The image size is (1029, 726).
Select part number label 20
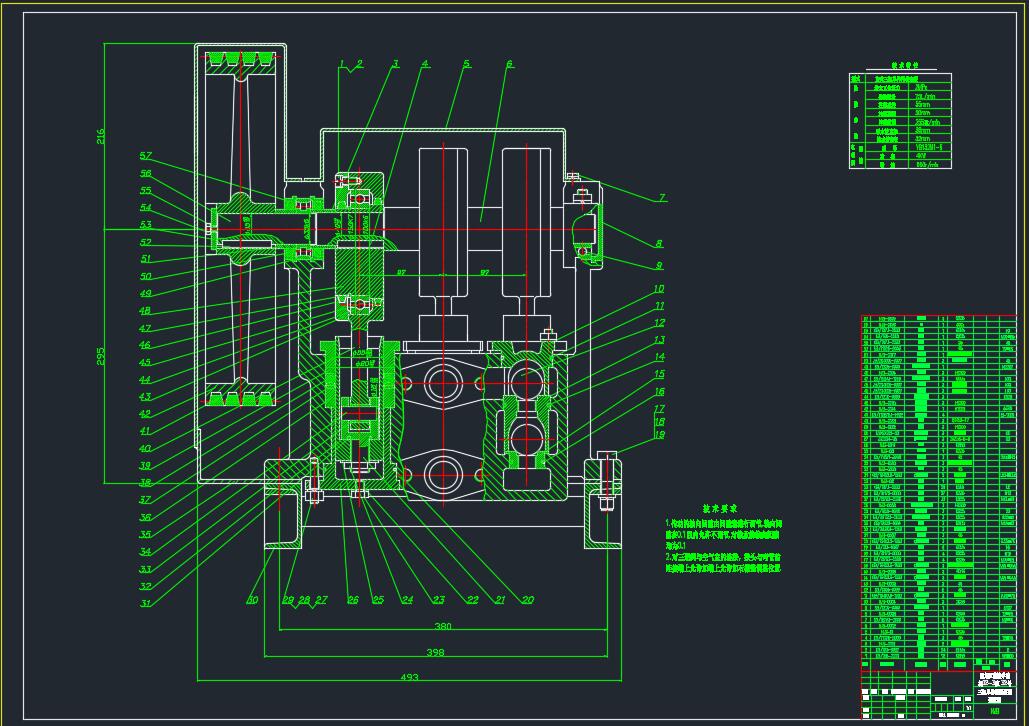point(527,600)
